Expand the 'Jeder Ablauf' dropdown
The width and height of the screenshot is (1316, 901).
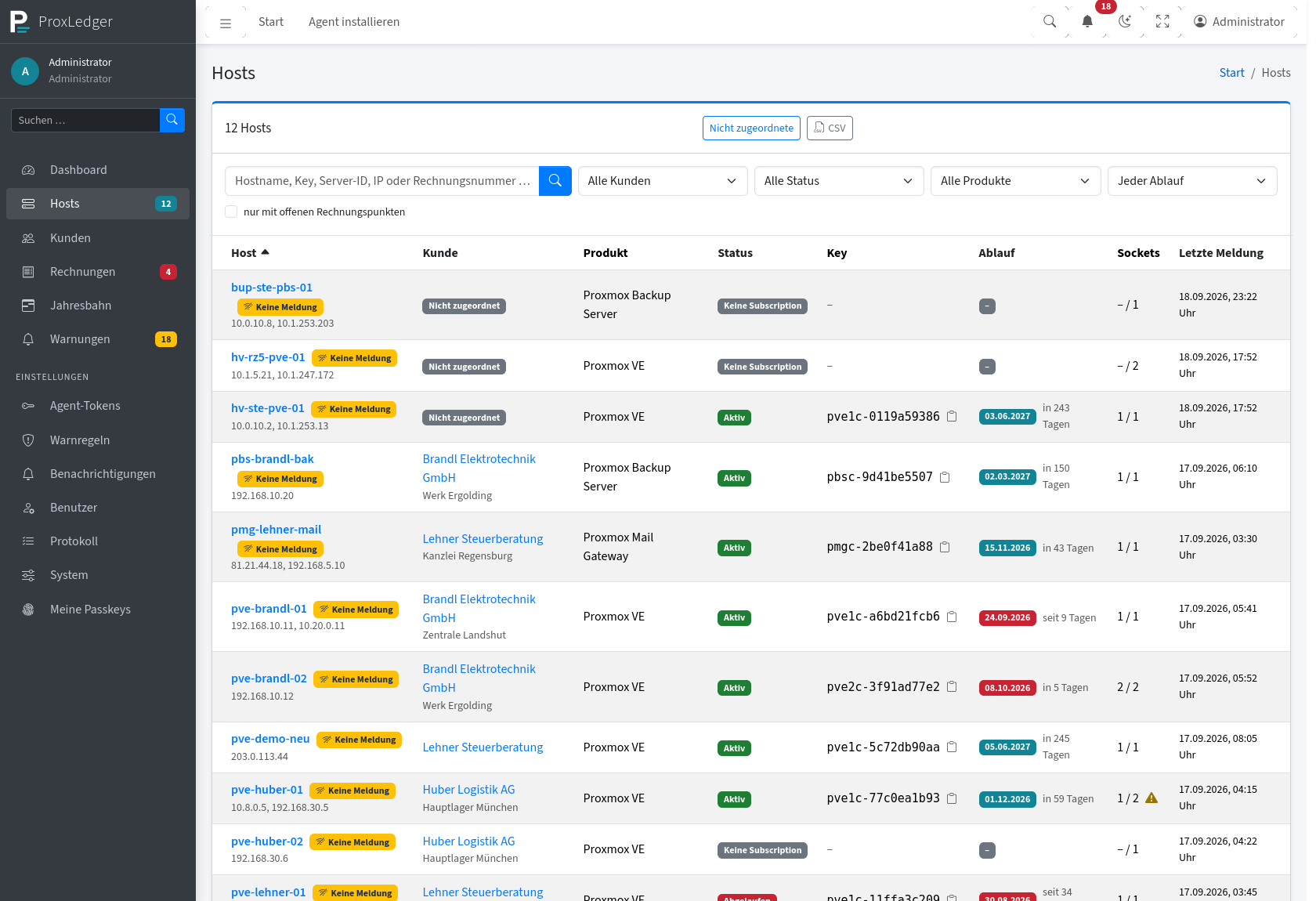coord(1192,181)
